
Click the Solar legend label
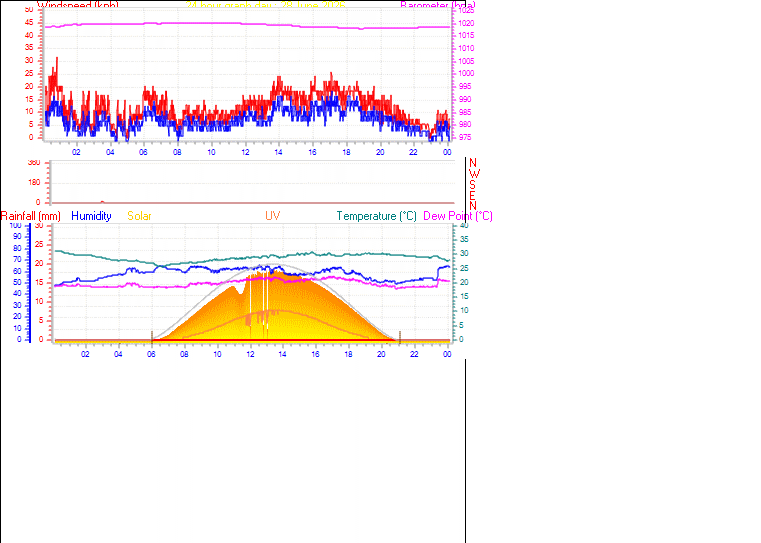139,216
